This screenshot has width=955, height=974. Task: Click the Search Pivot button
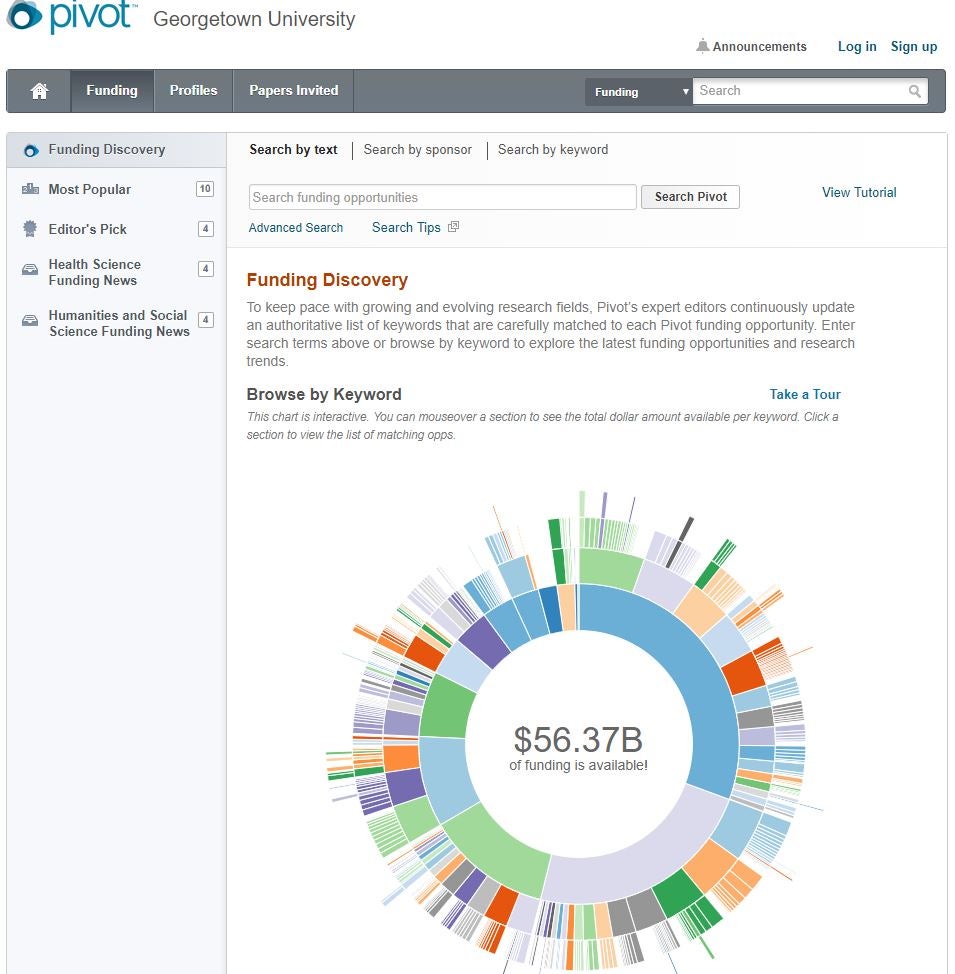click(x=690, y=197)
